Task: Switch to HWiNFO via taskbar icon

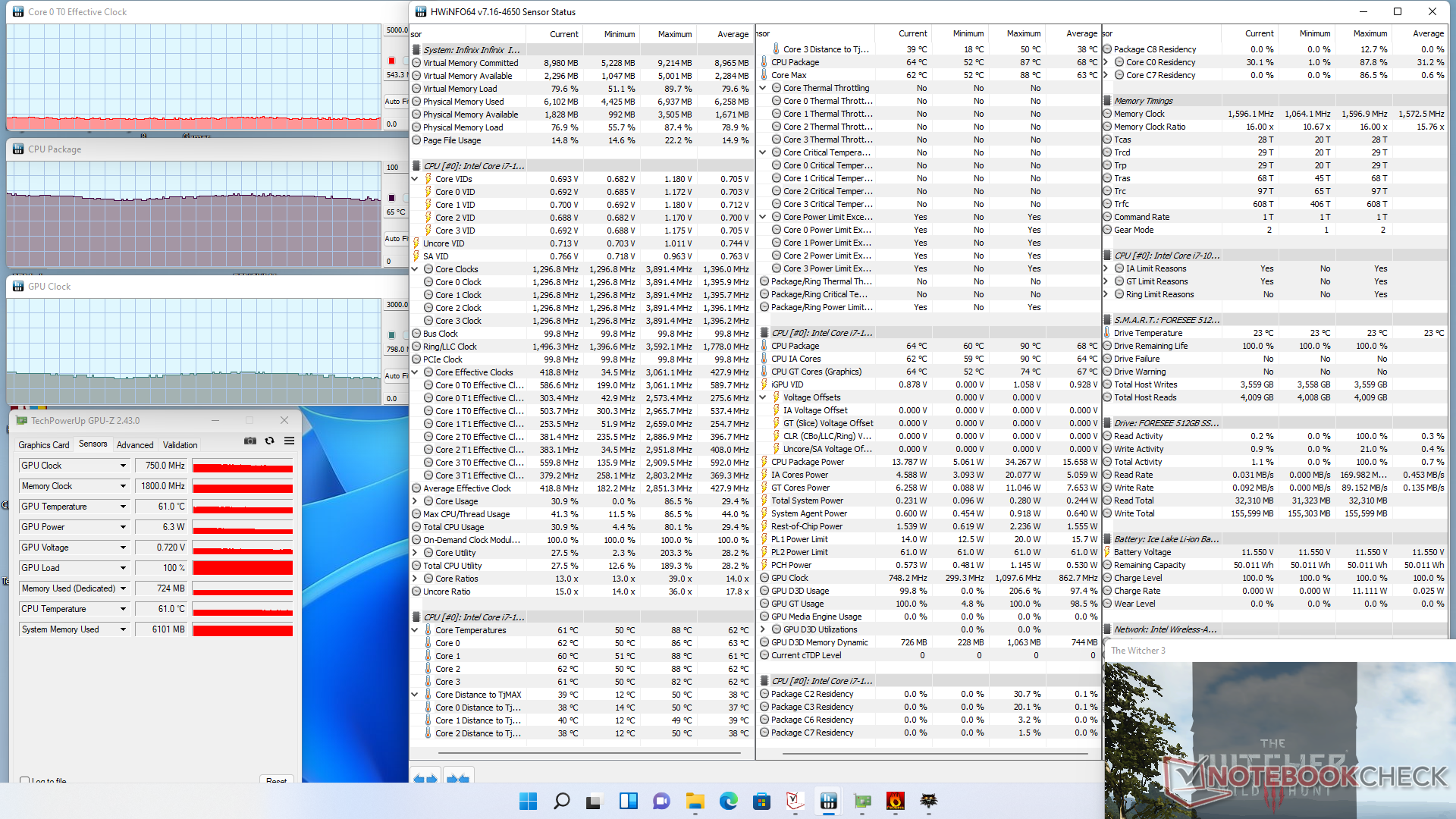Action: tap(829, 801)
